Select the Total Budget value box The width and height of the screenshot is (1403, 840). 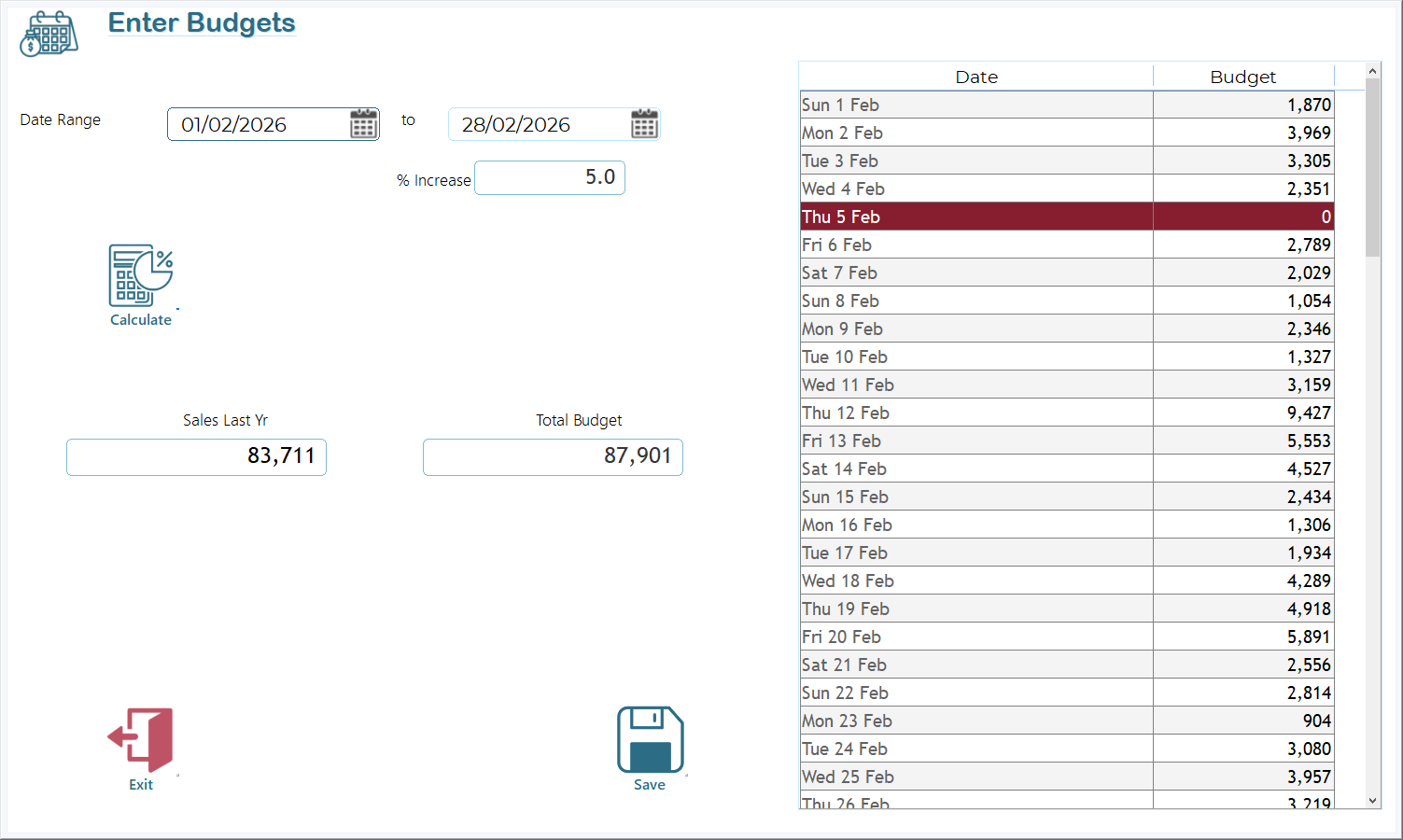click(553, 456)
